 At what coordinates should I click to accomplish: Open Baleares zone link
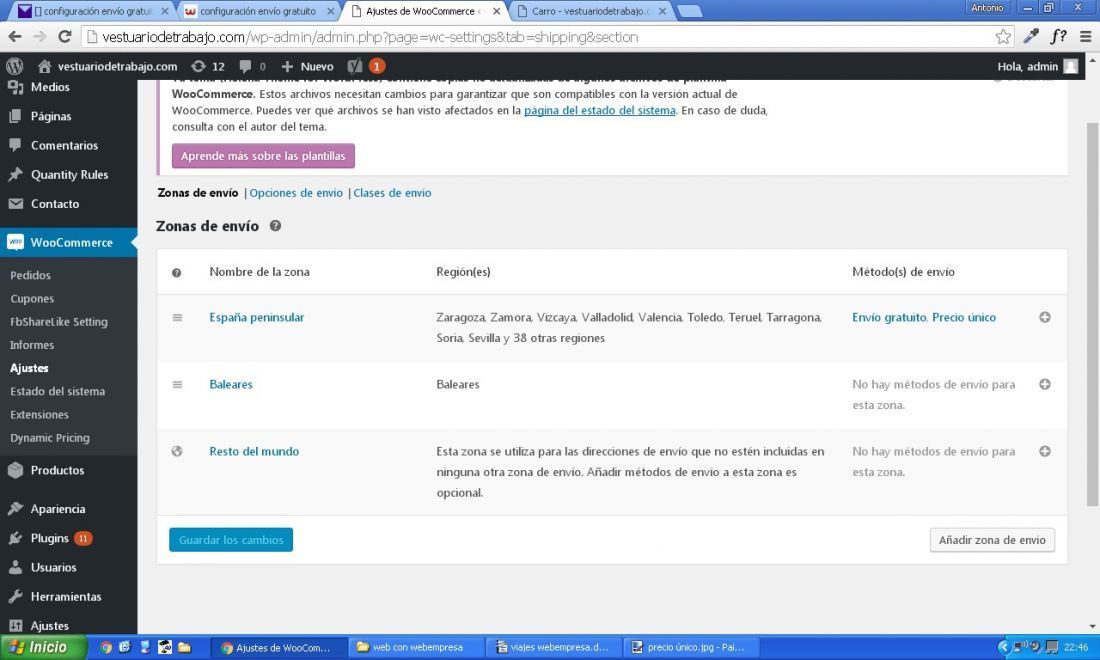click(231, 384)
